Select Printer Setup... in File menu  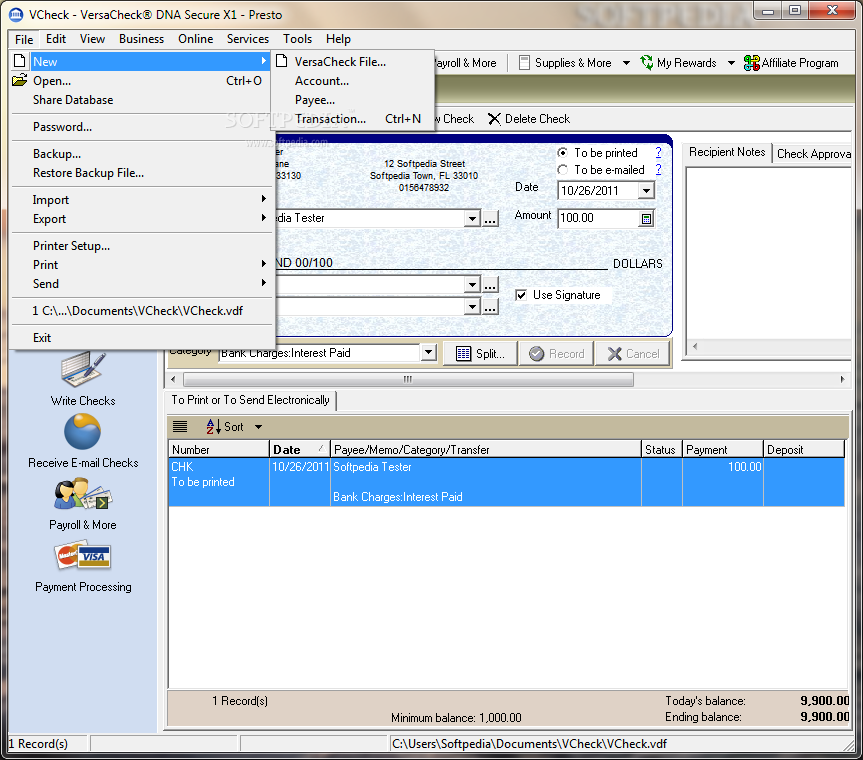point(143,245)
